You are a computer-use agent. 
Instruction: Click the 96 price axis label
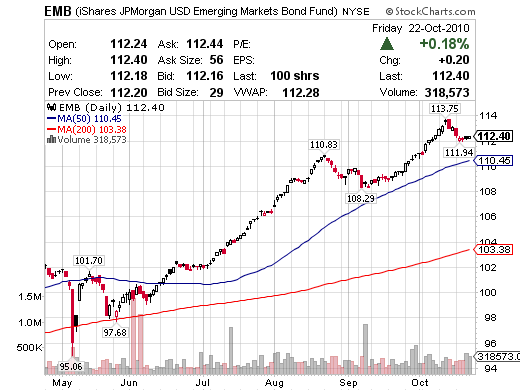click(491, 343)
